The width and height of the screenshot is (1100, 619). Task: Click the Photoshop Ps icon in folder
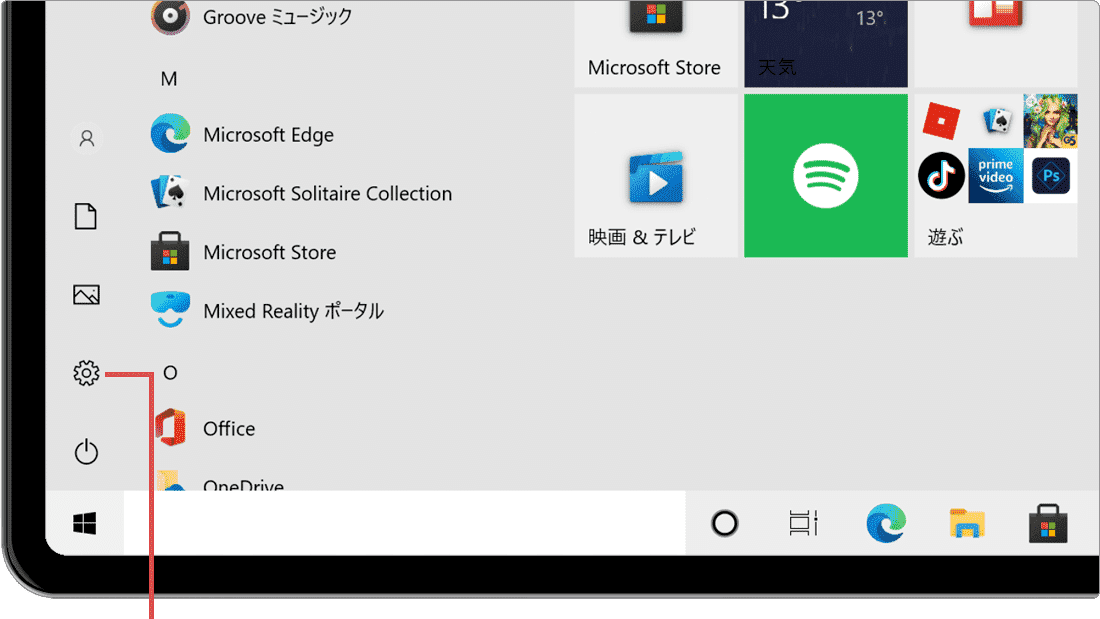[1051, 175]
